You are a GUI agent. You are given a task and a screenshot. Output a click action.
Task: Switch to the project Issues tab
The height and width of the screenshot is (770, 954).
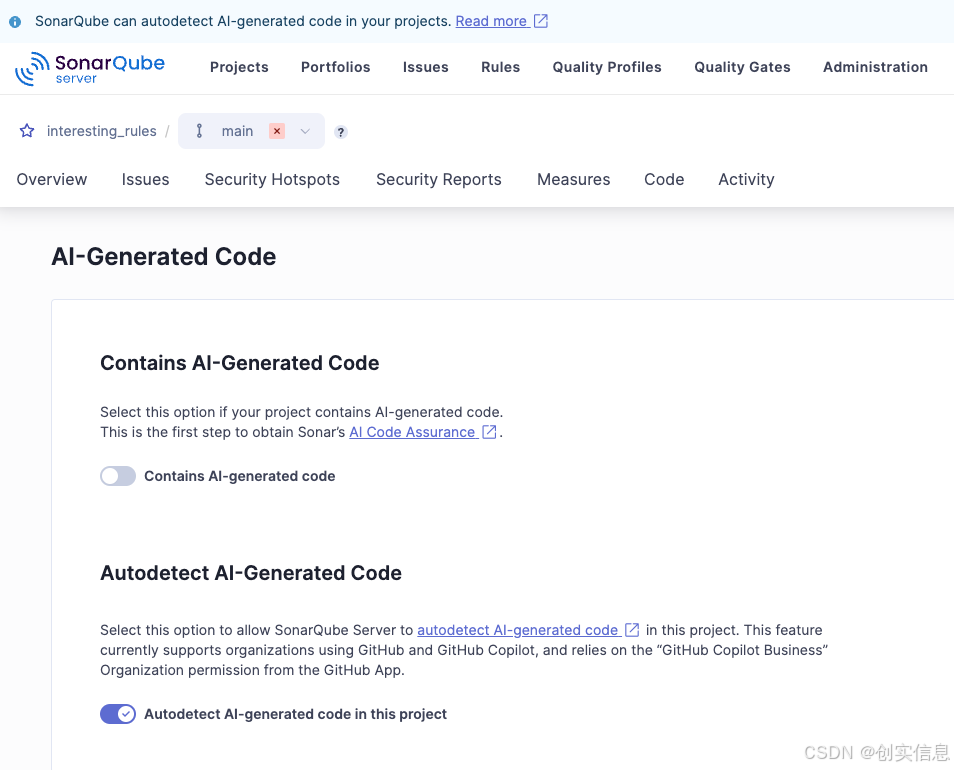click(x=145, y=179)
